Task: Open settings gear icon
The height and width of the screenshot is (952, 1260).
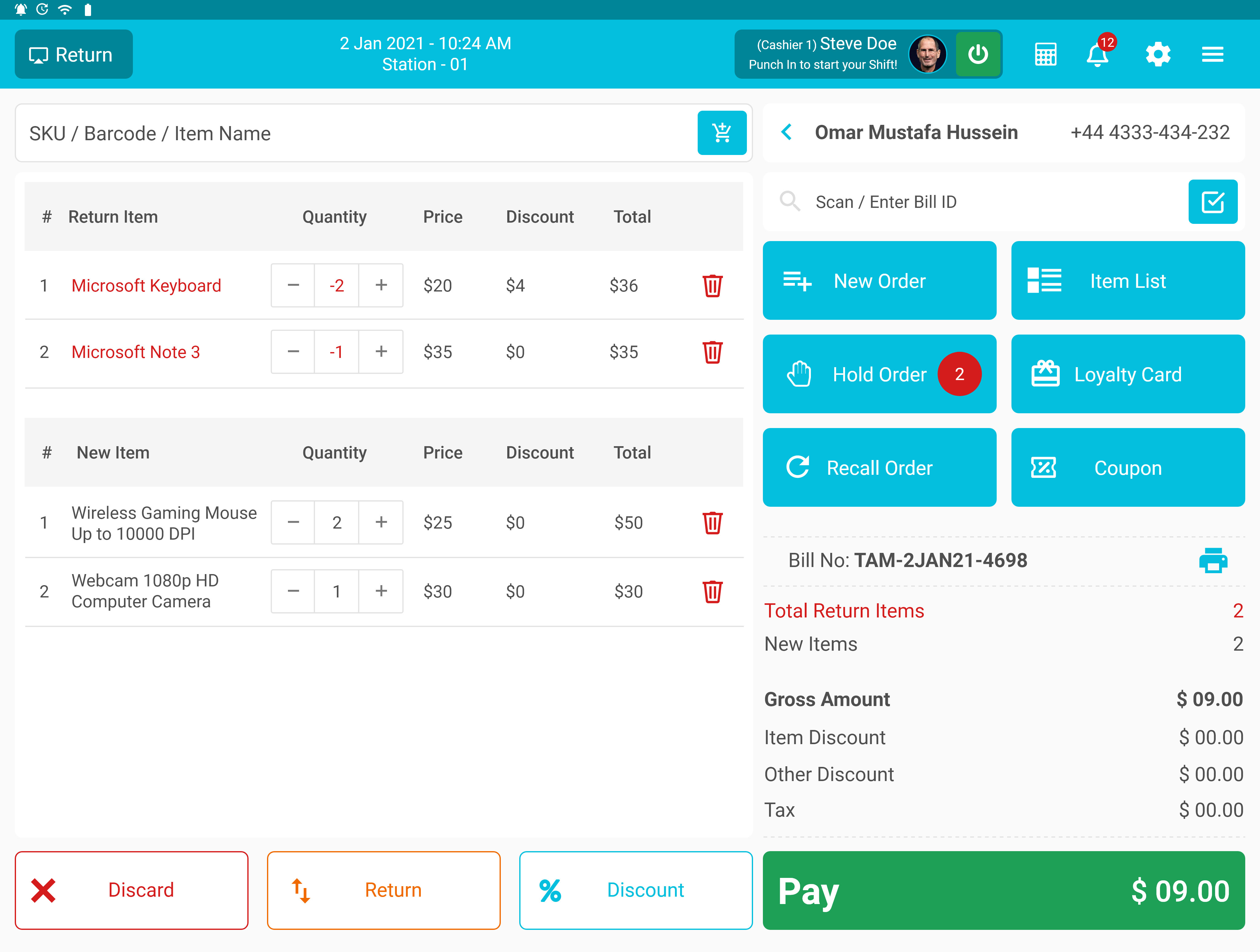Action: 1158,55
